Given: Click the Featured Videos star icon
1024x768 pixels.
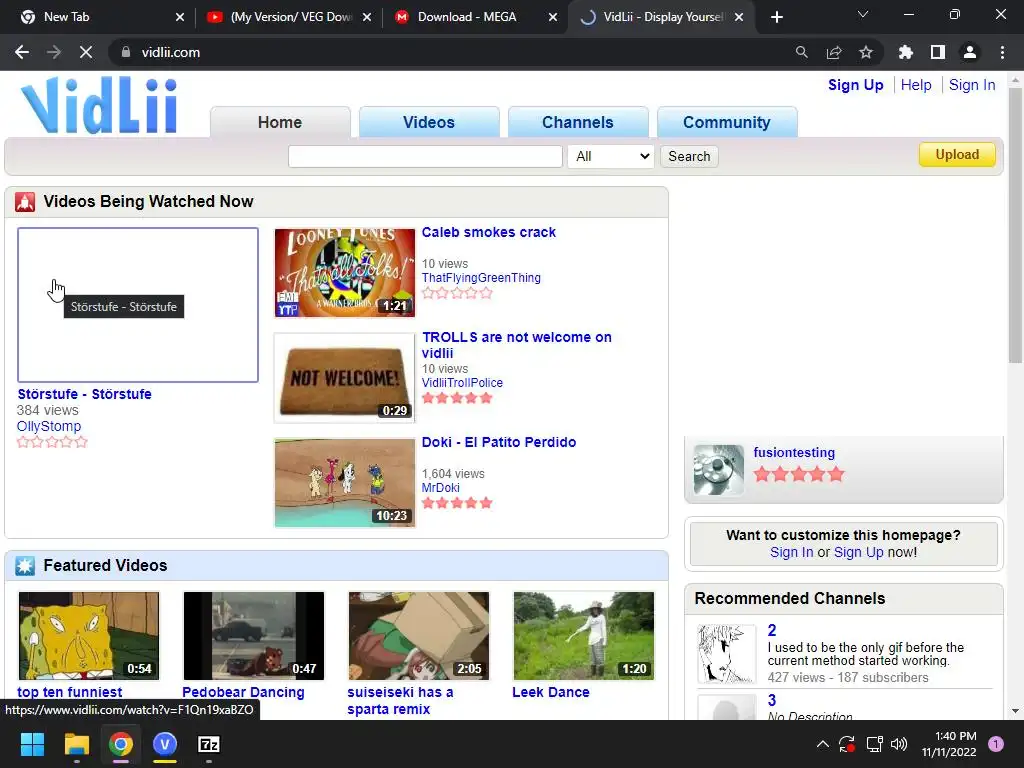Looking at the screenshot, I should 25,566.
